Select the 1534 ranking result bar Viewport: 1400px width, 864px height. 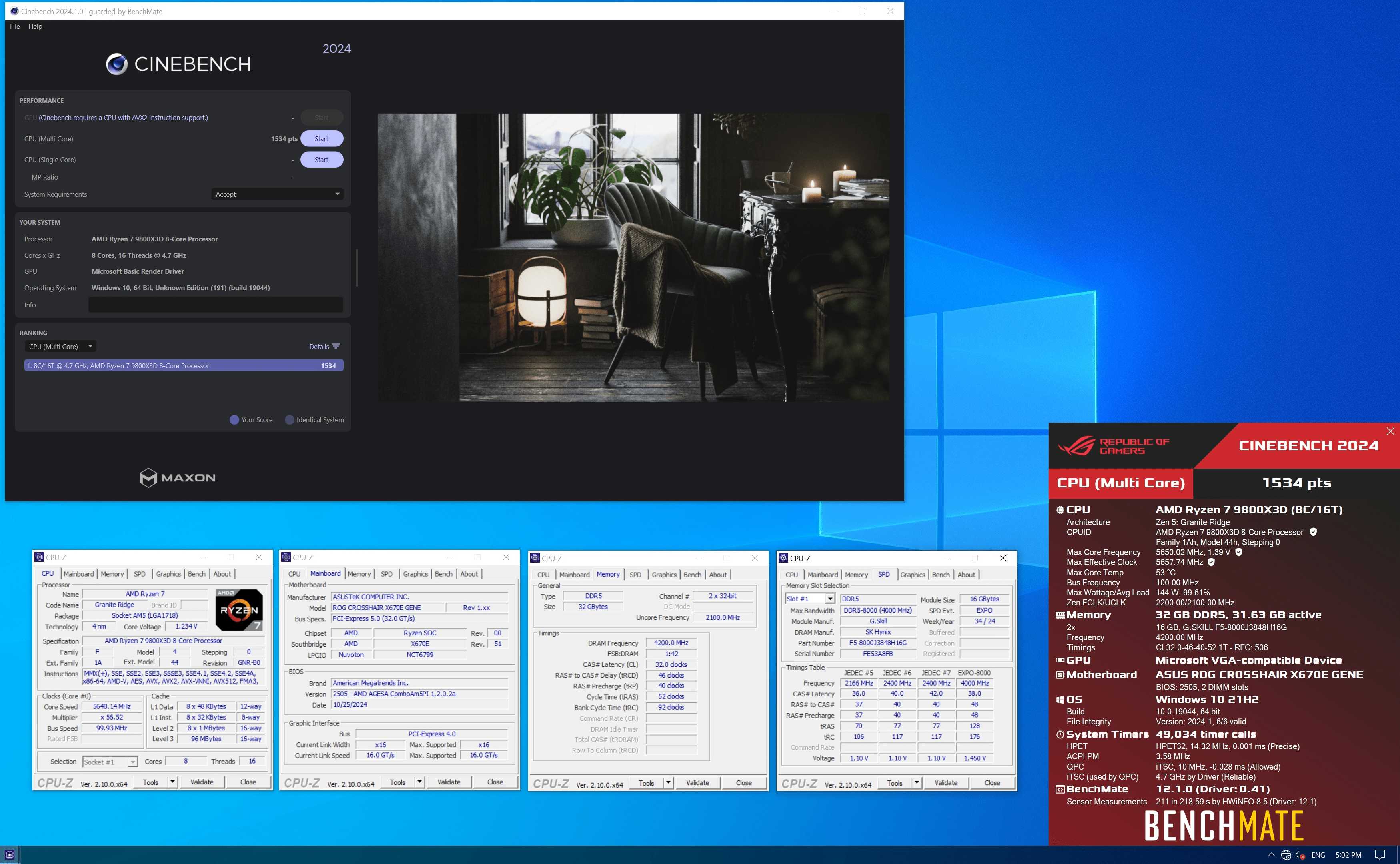click(183, 366)
